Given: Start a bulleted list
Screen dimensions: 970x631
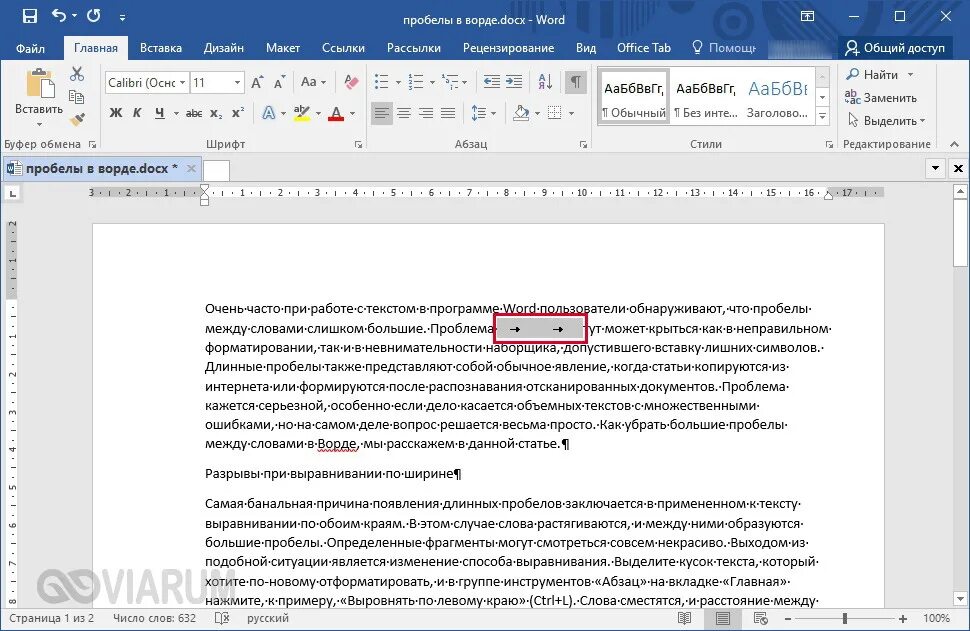Looking at the screenshot, I should (382, 82).
